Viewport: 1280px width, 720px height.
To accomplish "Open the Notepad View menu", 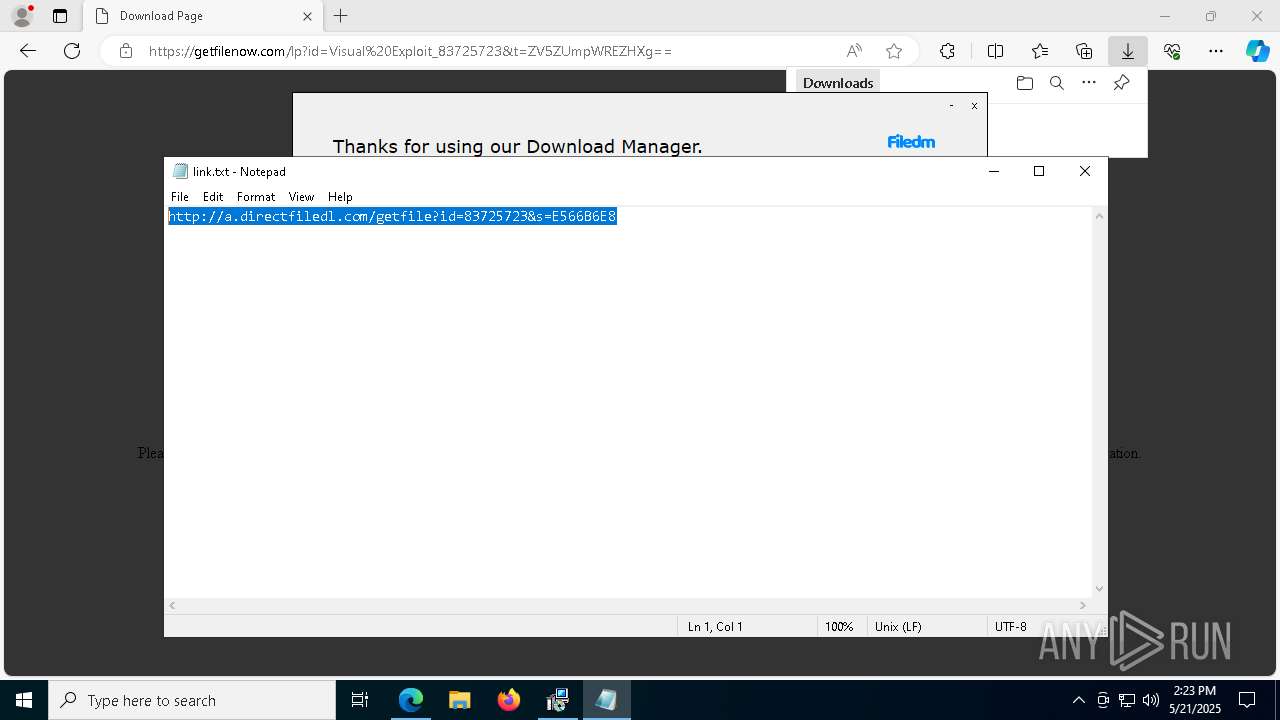I will [x=301, y=197].
